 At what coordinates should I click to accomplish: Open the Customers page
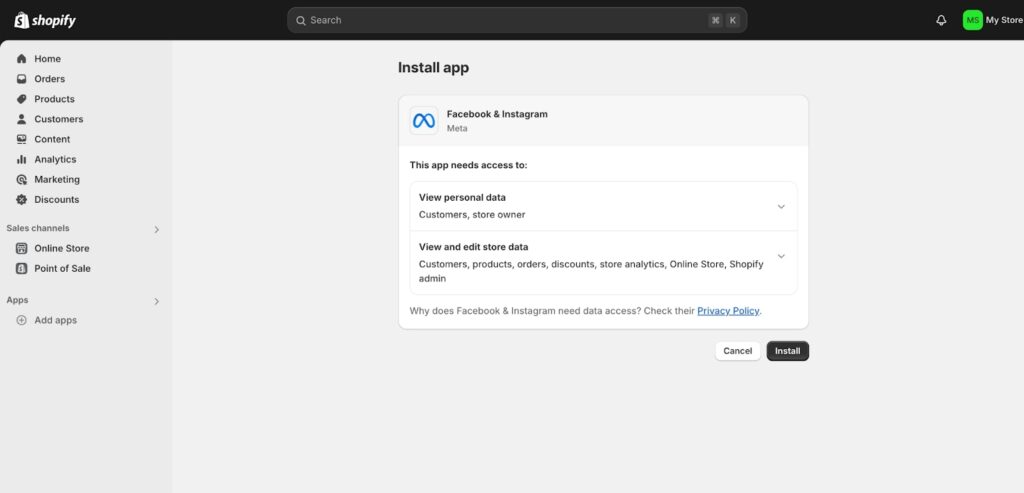[59, 119]
